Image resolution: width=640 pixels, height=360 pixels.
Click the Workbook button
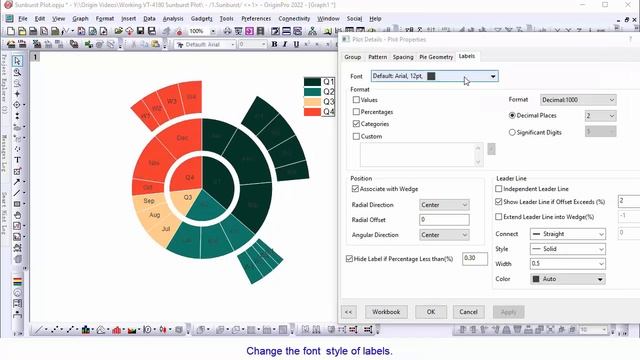tap(386, 312)
